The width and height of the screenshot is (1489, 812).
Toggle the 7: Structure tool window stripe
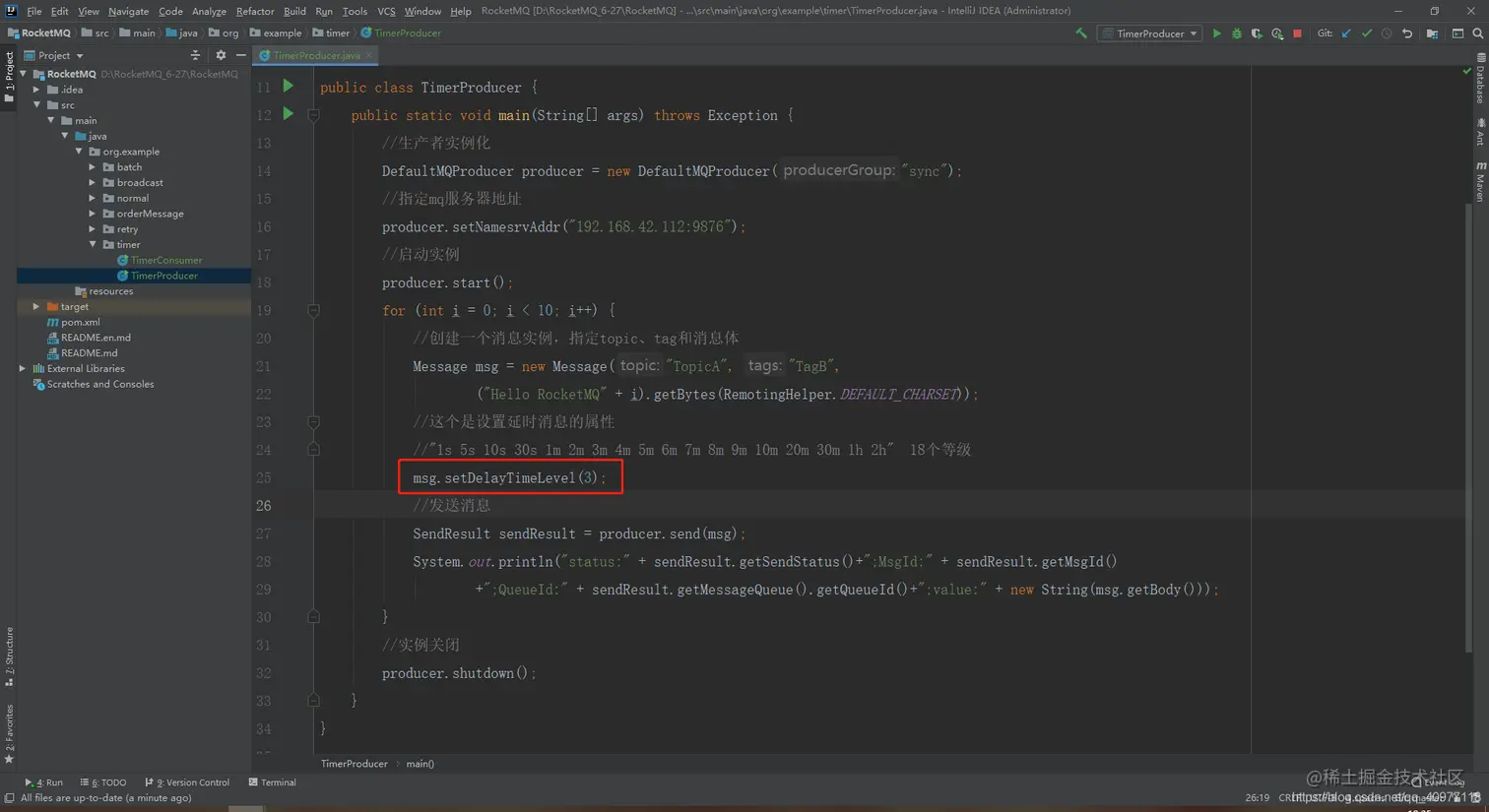coord(9,656)
